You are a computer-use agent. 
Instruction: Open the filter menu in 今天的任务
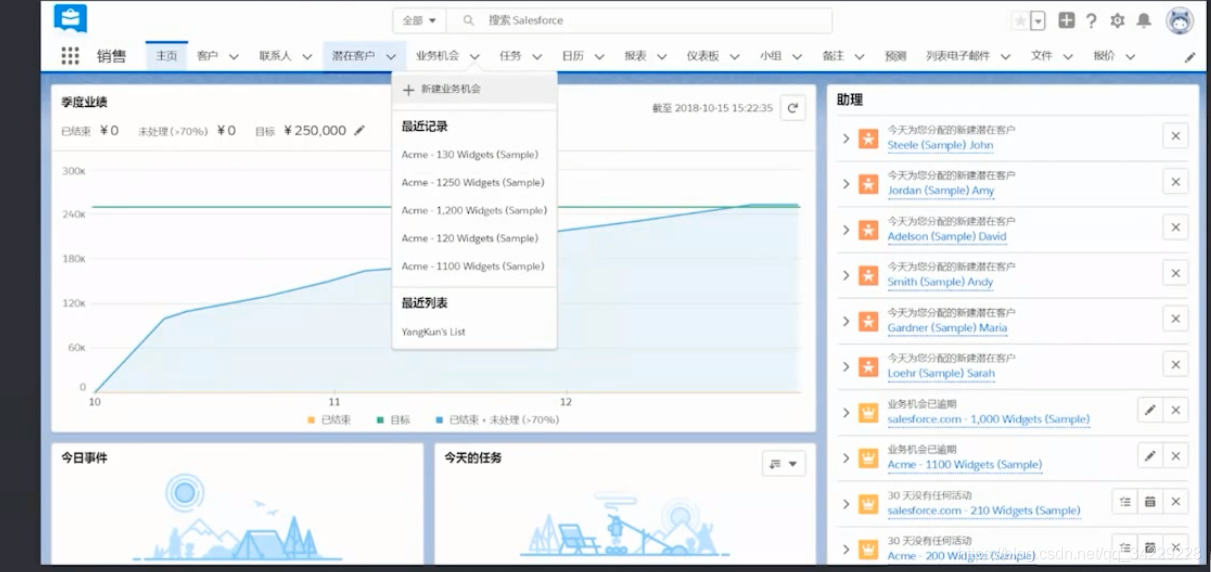pos(783,463)
